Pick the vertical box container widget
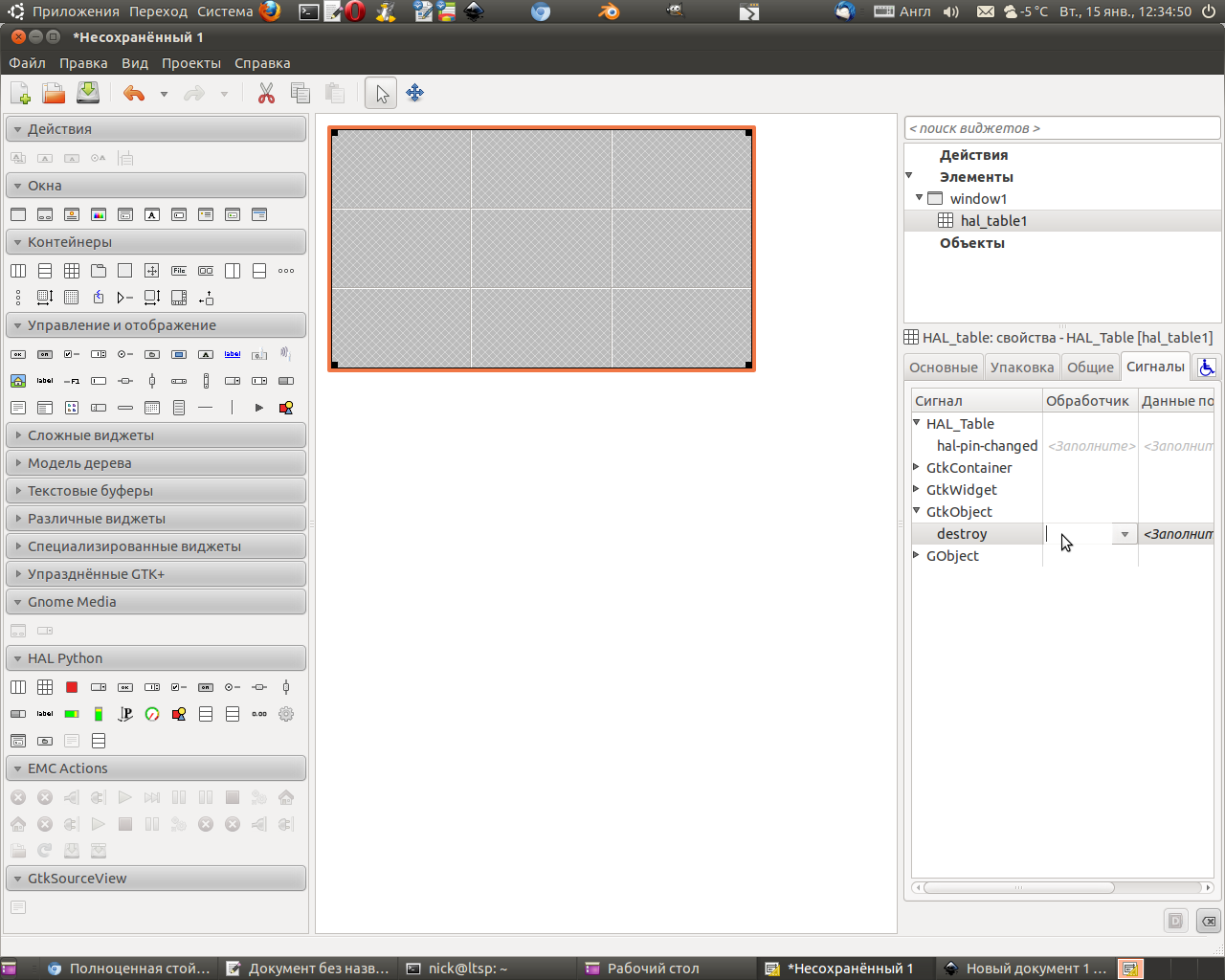Image resolution: width=1225 pixels, height=980 pixels. click(45, 271)
